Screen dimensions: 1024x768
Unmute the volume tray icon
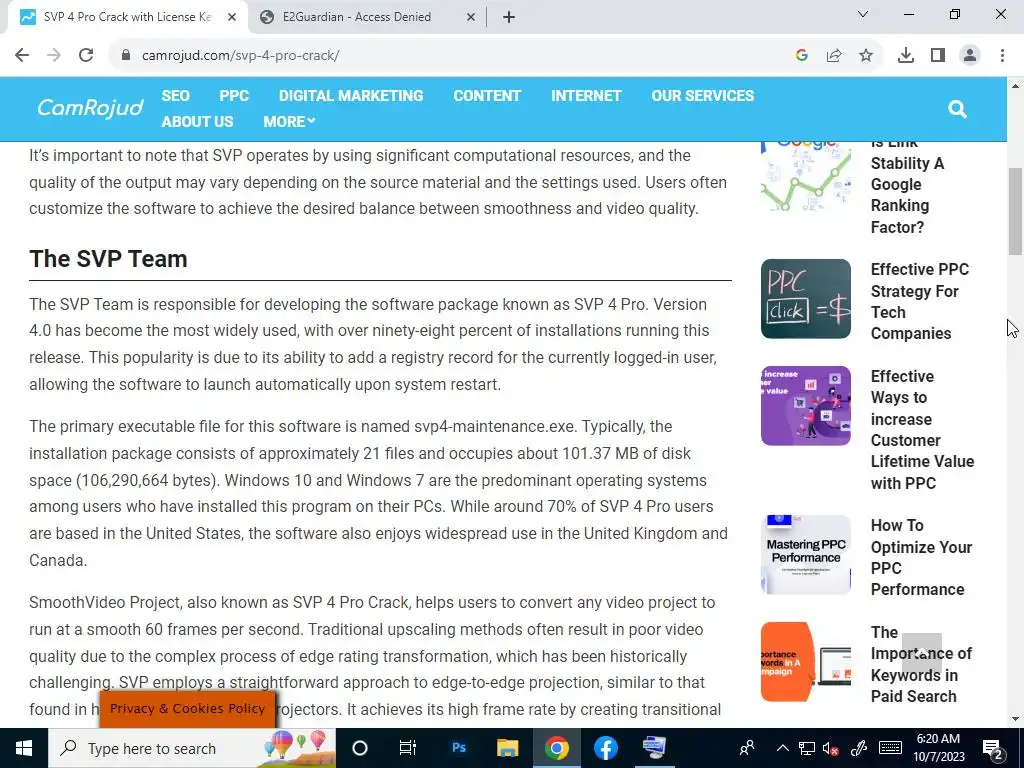pos(831,748)
